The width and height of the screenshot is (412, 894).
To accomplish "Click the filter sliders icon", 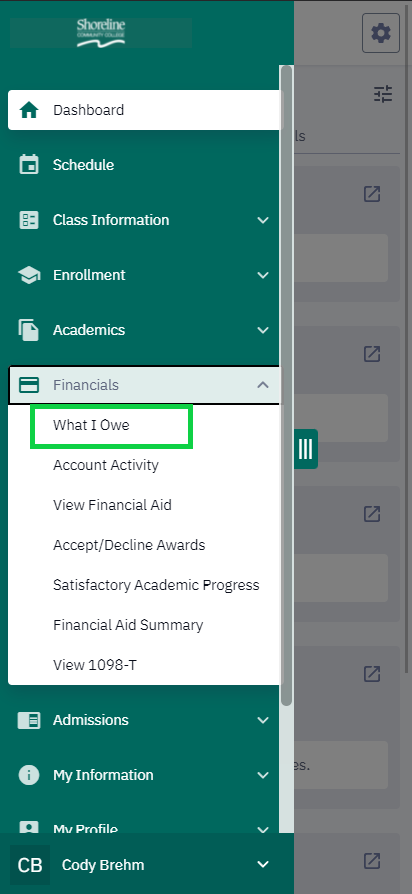I will coord(384,94).
